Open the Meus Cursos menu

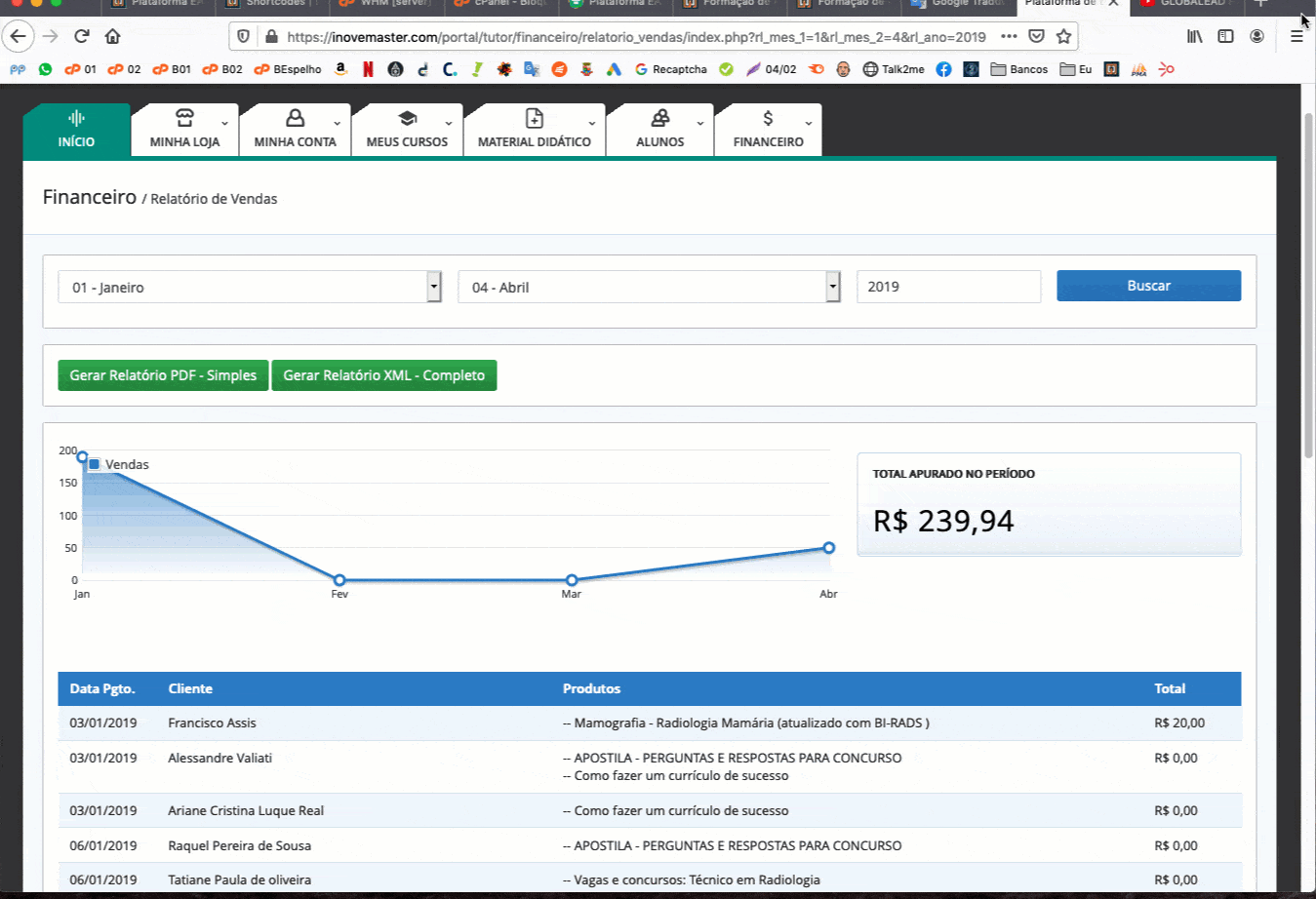(x=407, y=130)
